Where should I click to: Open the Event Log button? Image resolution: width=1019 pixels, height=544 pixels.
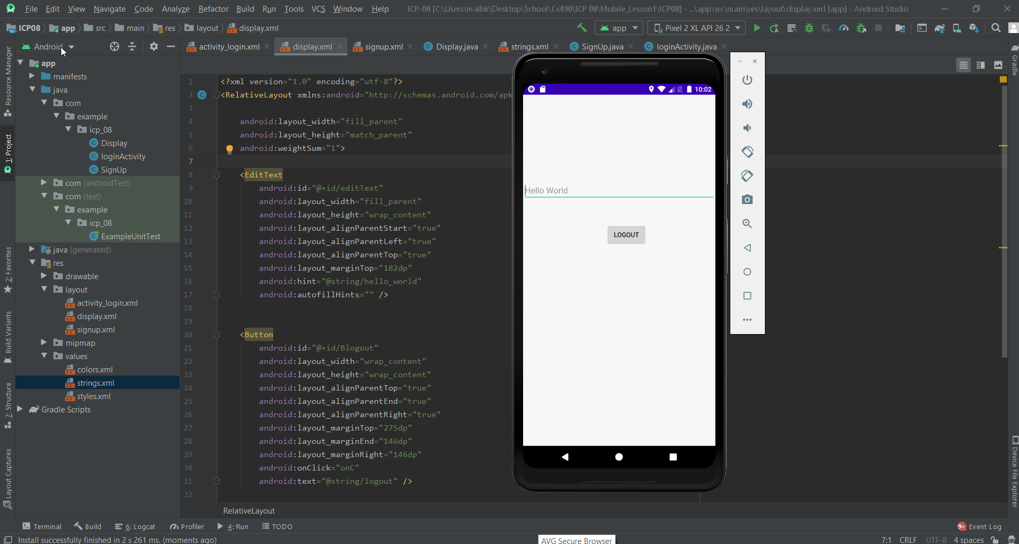979,526
